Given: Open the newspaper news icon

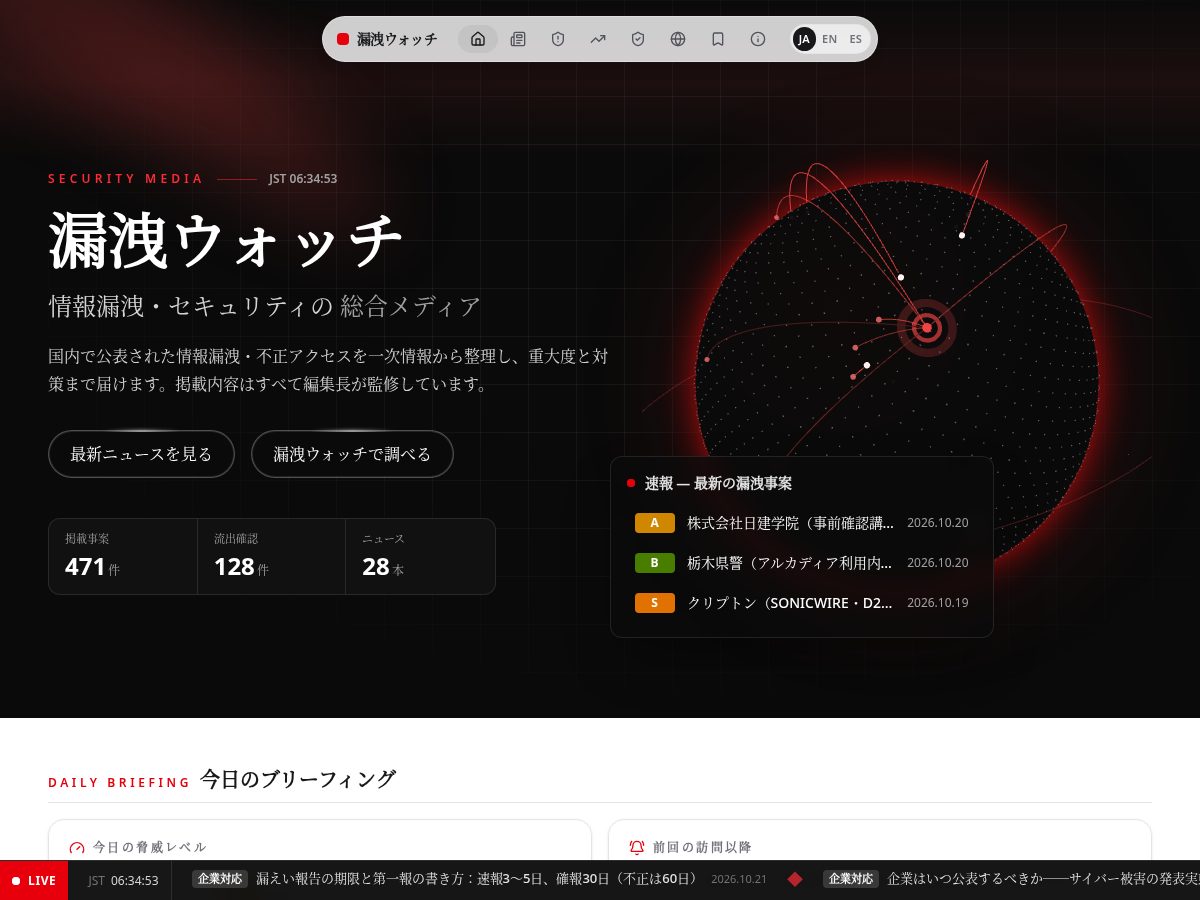Looking at the screenshot, I should [x=518, y=39].
